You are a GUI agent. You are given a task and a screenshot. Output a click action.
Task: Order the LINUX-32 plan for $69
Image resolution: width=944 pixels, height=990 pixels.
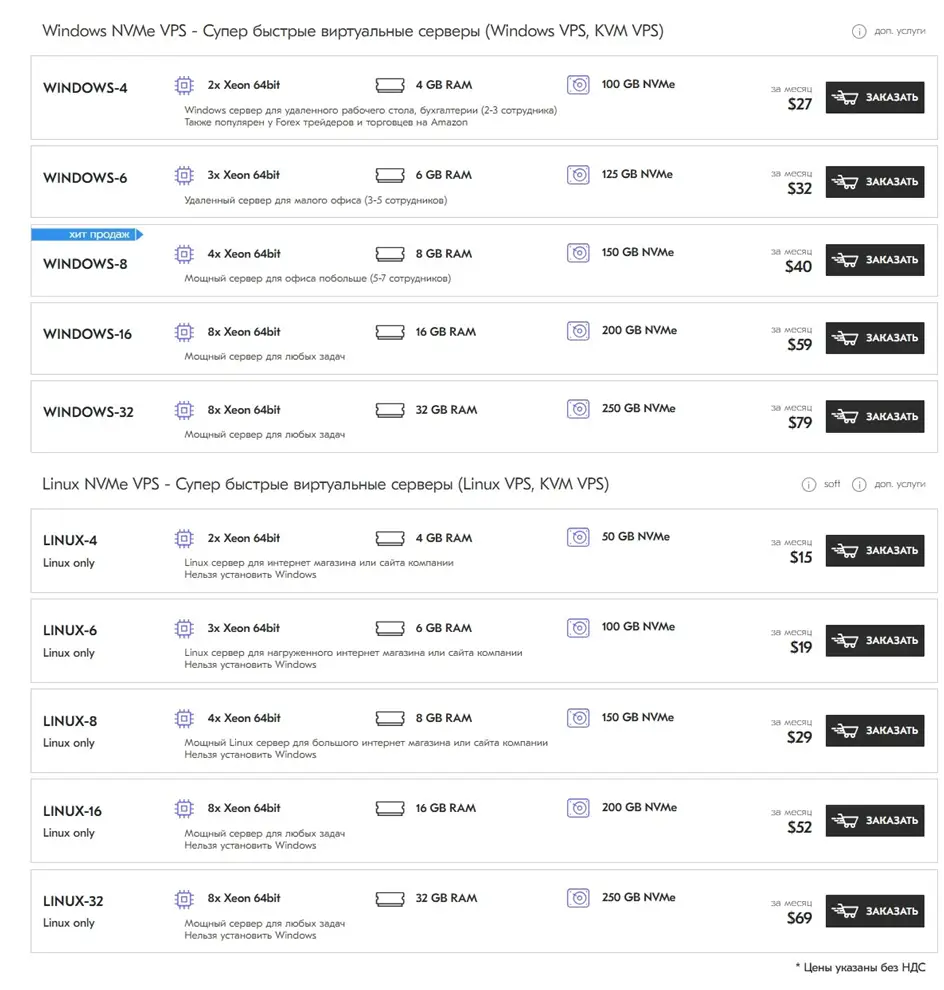875,910
